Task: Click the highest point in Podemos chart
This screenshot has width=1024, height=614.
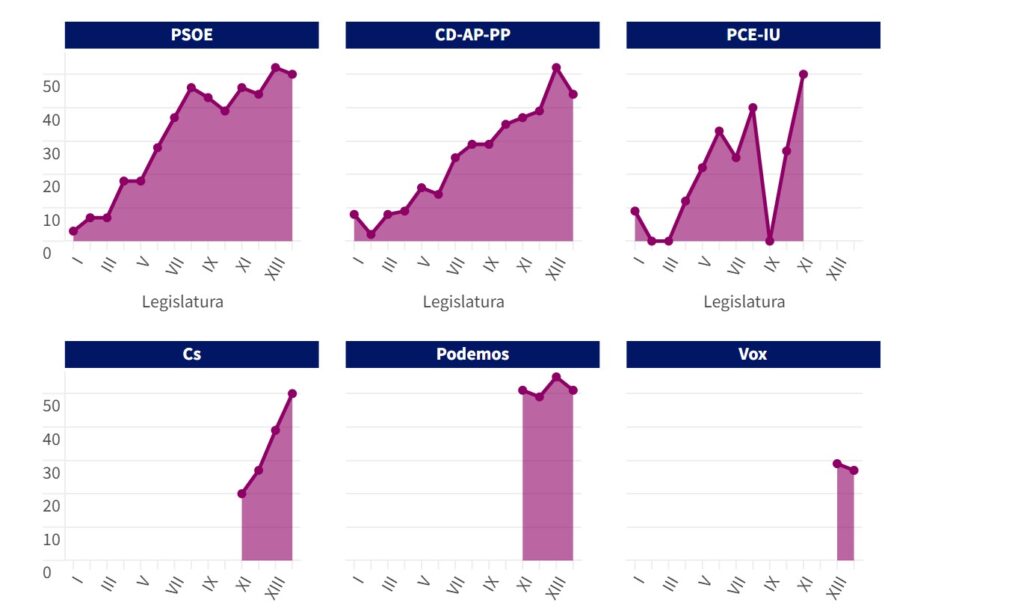Action: click(x=557, y=377)
